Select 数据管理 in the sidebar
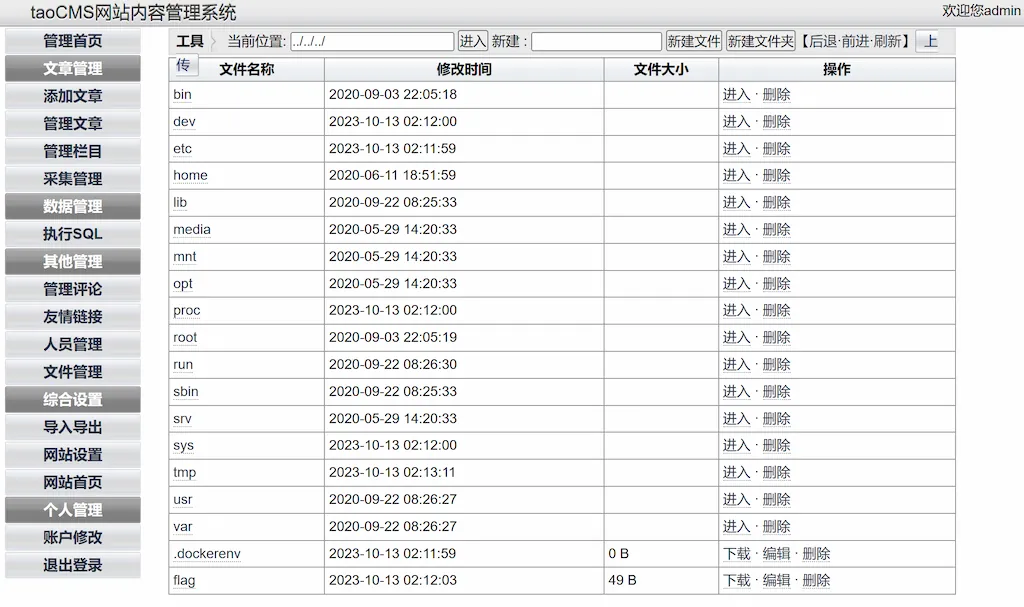This screenshot has height=607, width=1024. tap(71, 207)
